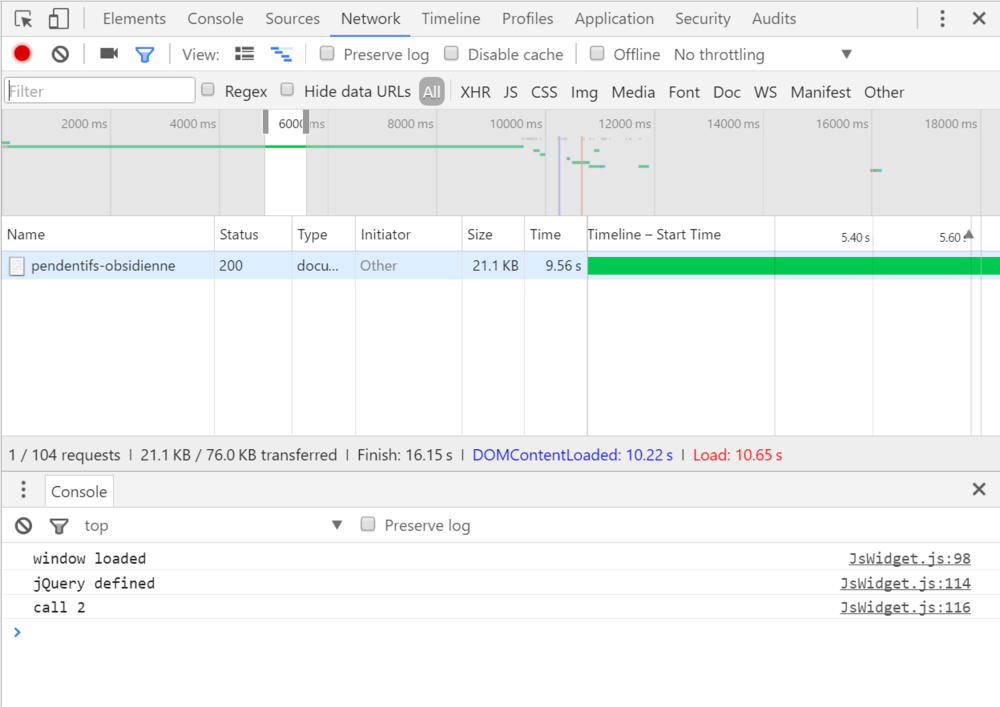1000x707 pixels.
Task: Grab left handle of overview selection window
Action: coord(266,122)
